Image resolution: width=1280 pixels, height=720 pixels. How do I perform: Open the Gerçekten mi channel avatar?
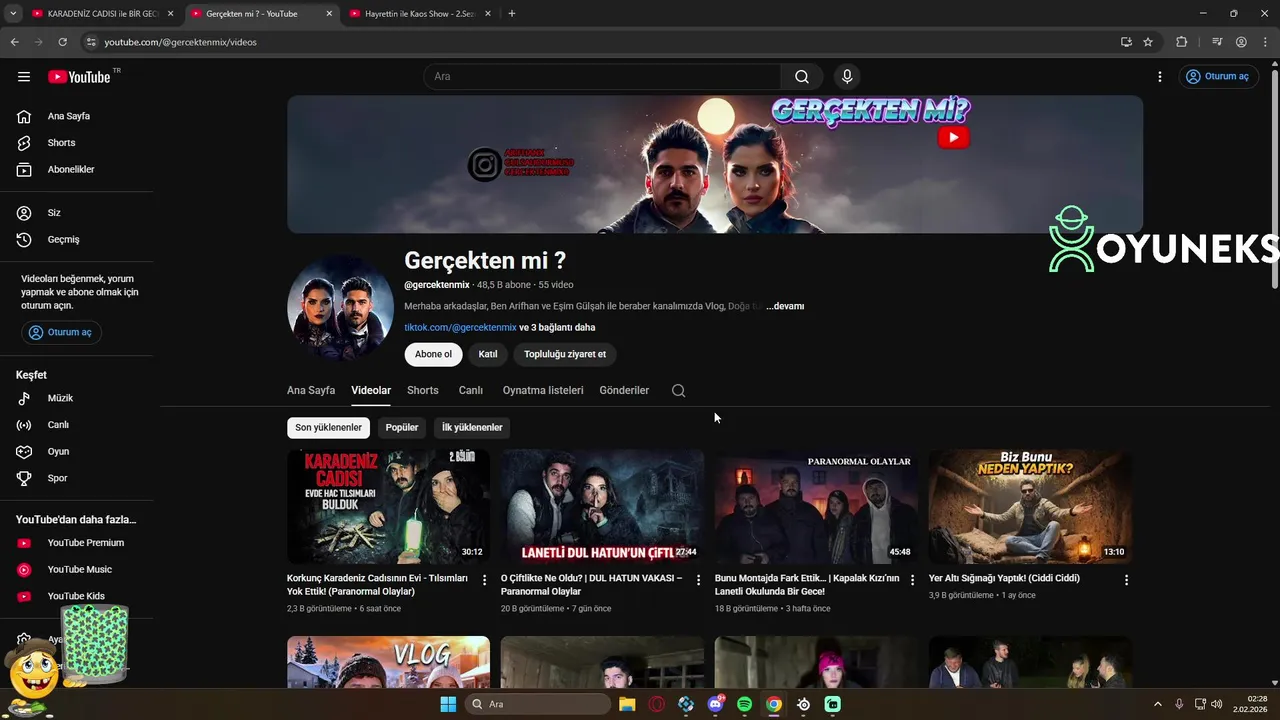click(340, 307)
